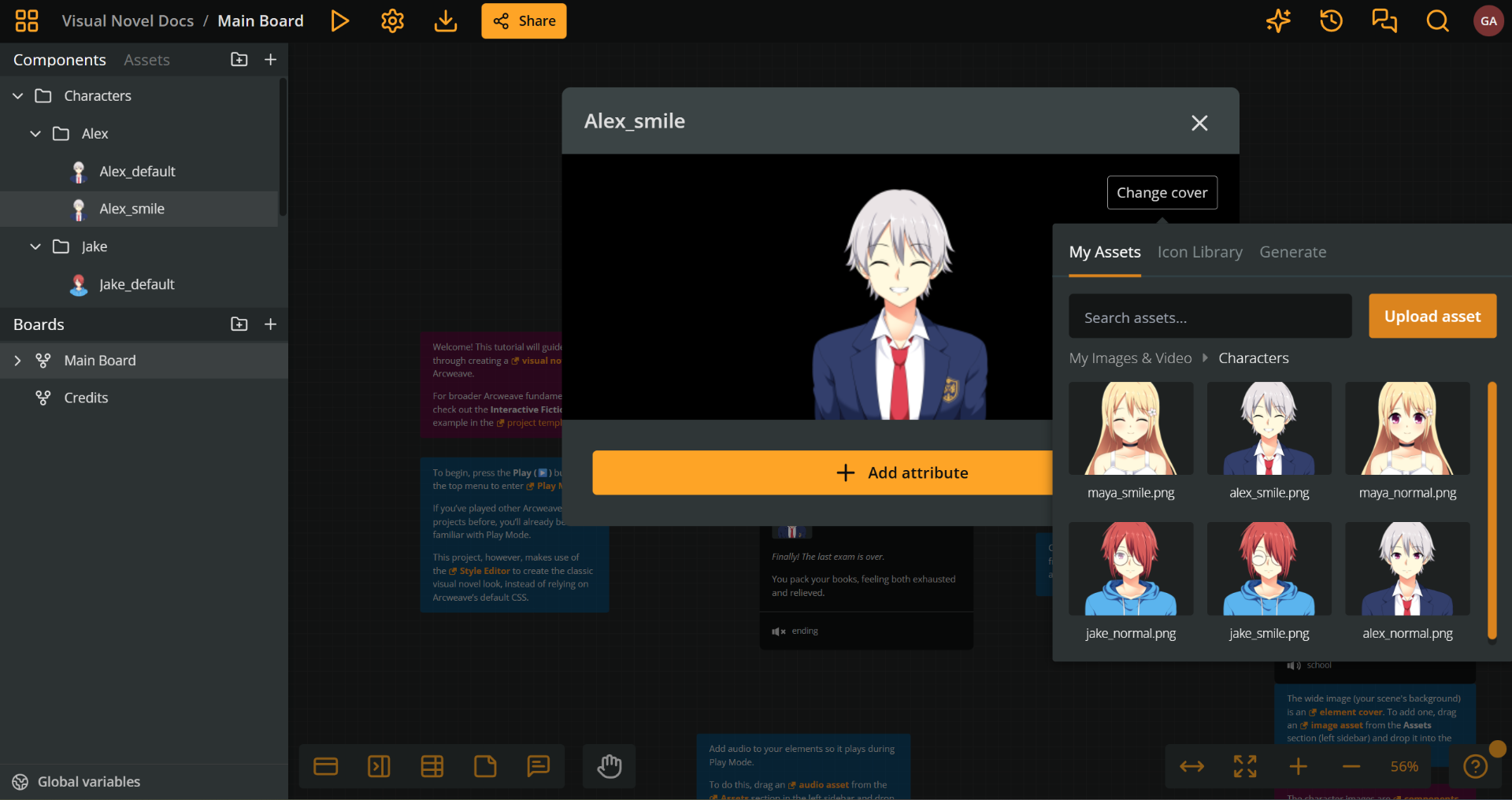Screen dimensions: 1512x800
Task: Start Play Mode with the play icon
Action: point(339,21)
